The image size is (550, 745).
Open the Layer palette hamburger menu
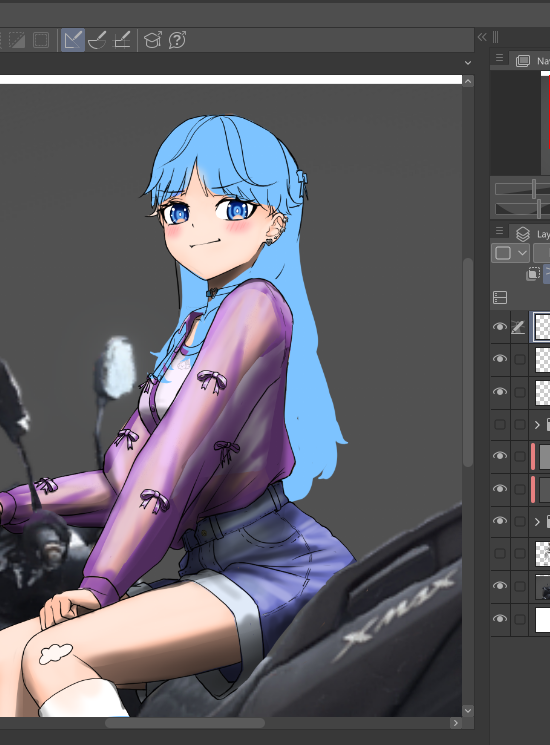pyautogui.click(x=499, y=230)
